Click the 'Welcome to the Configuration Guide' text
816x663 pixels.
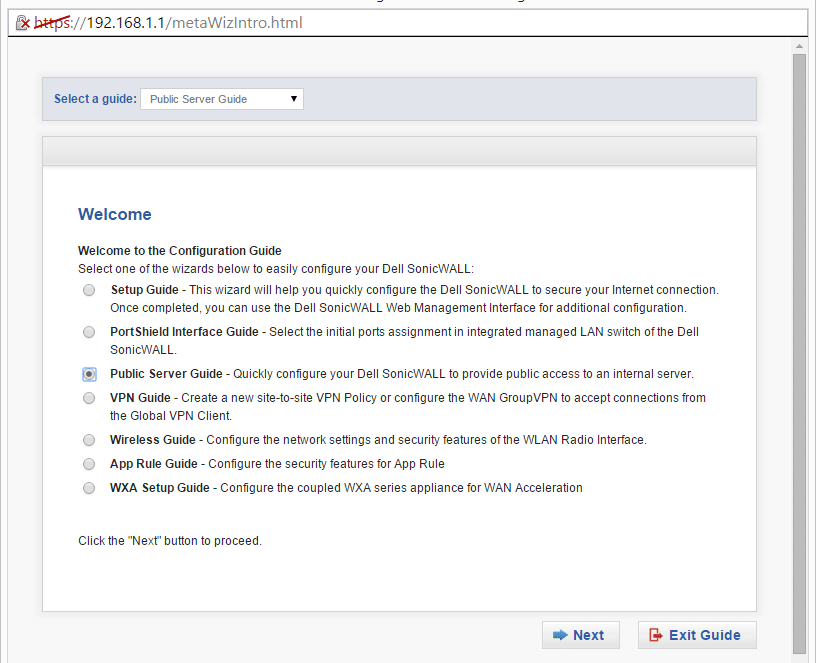tap(180, 251)
